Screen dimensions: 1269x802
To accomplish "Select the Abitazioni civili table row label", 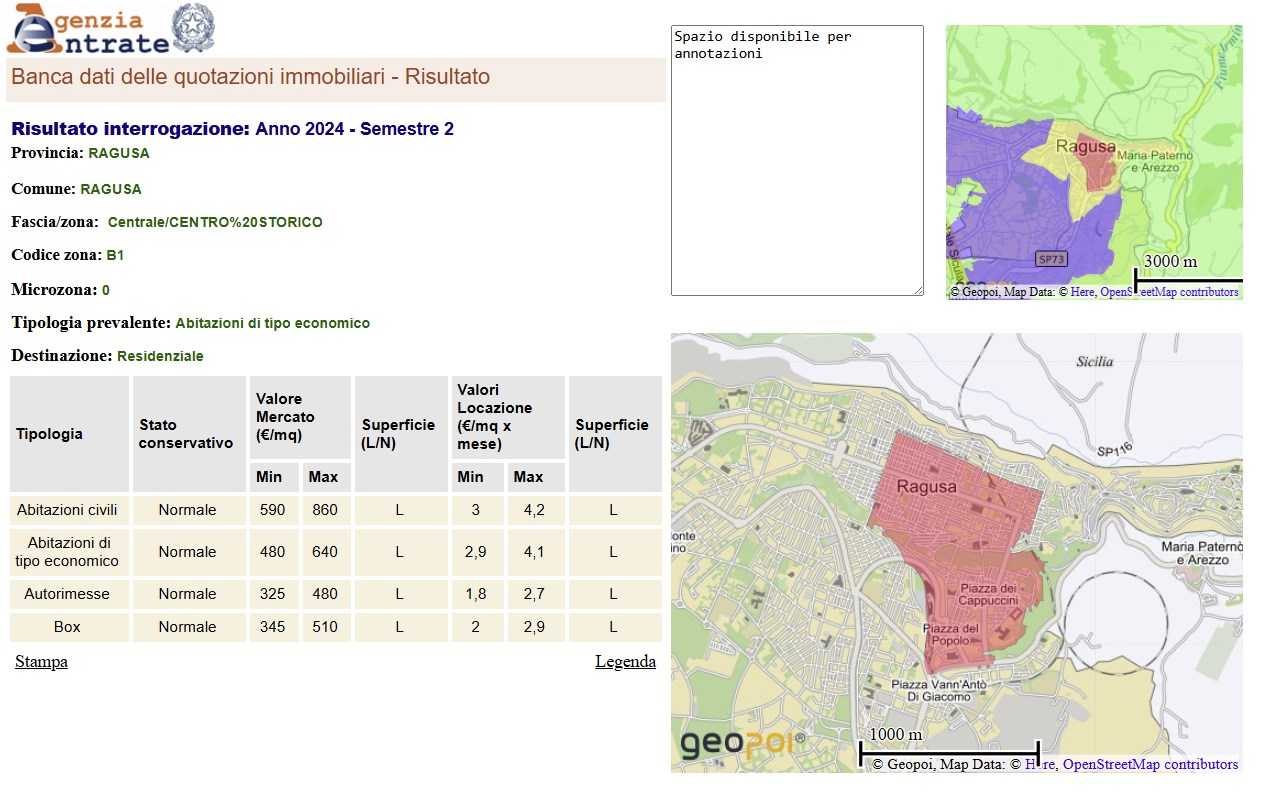I will tap(67, 510).
